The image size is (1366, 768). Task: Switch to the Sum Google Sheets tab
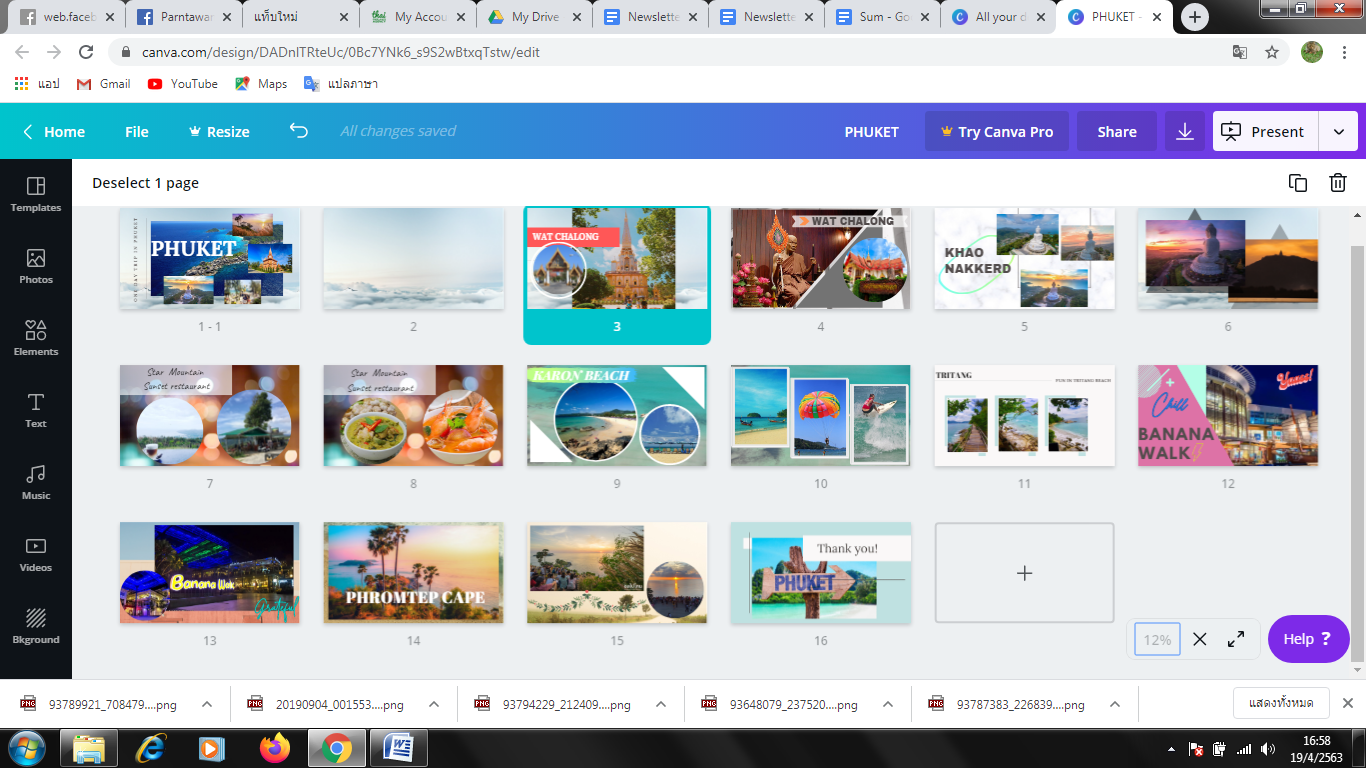coord(882,17)
